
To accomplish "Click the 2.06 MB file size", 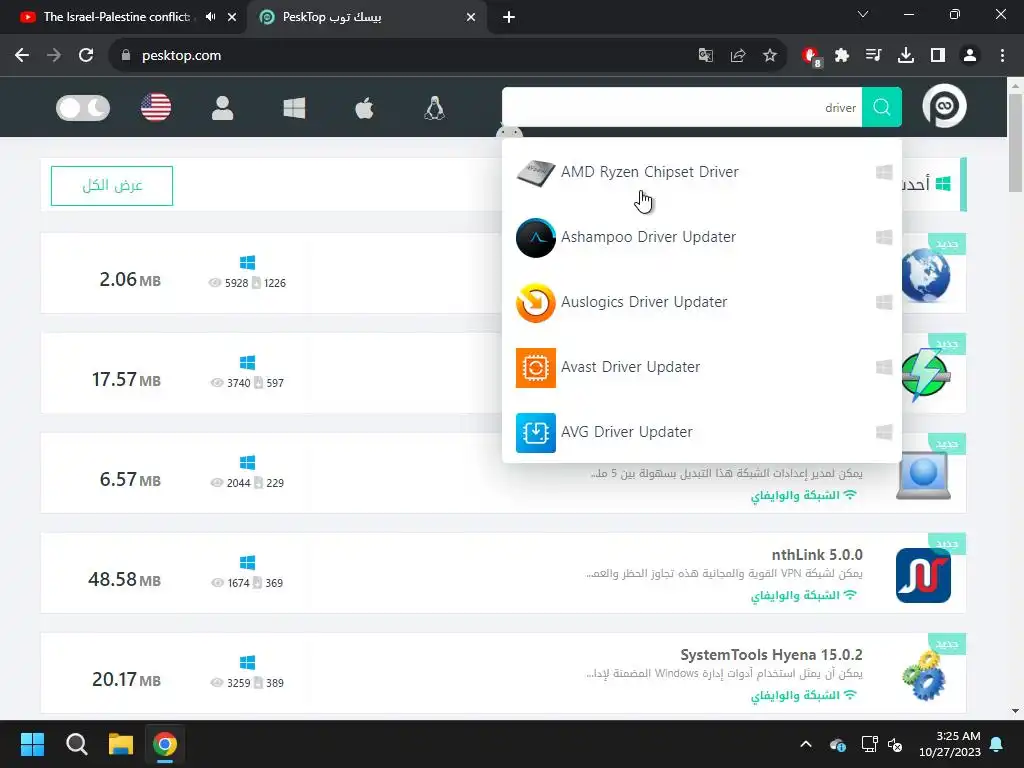I will click(130, 280).
